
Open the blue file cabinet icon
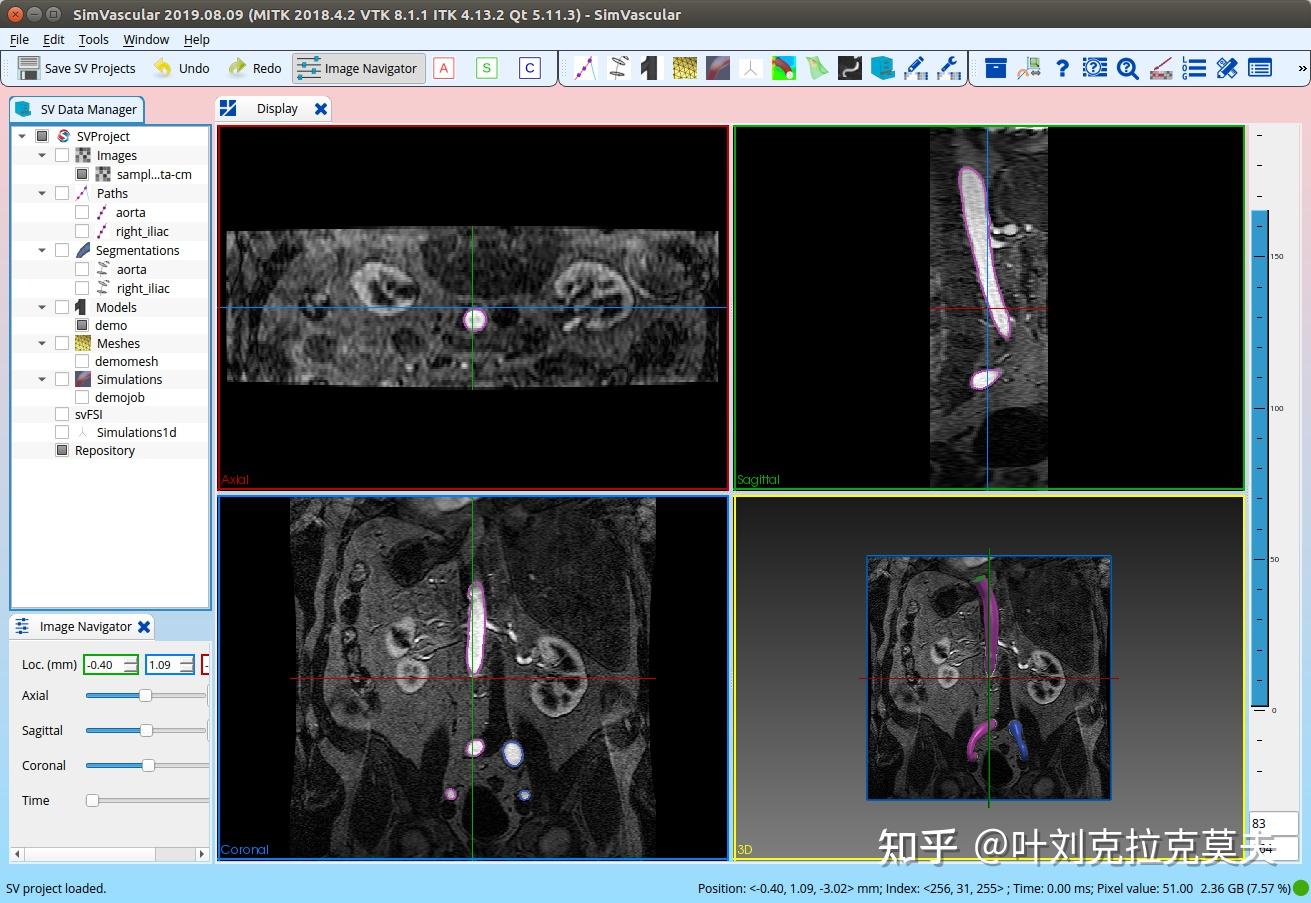[x=883, y=68]
